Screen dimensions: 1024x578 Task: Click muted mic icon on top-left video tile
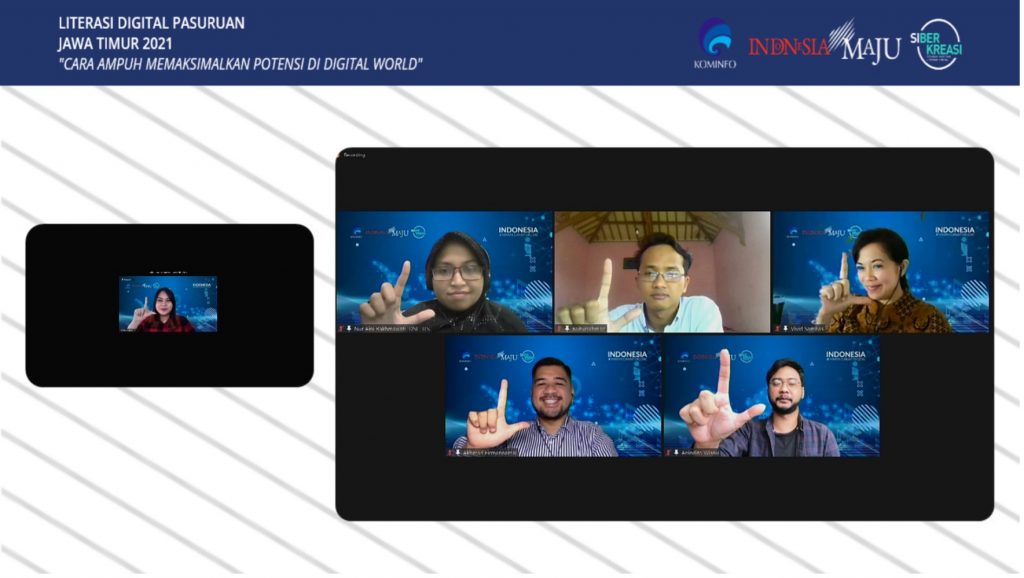pos(342,328)
